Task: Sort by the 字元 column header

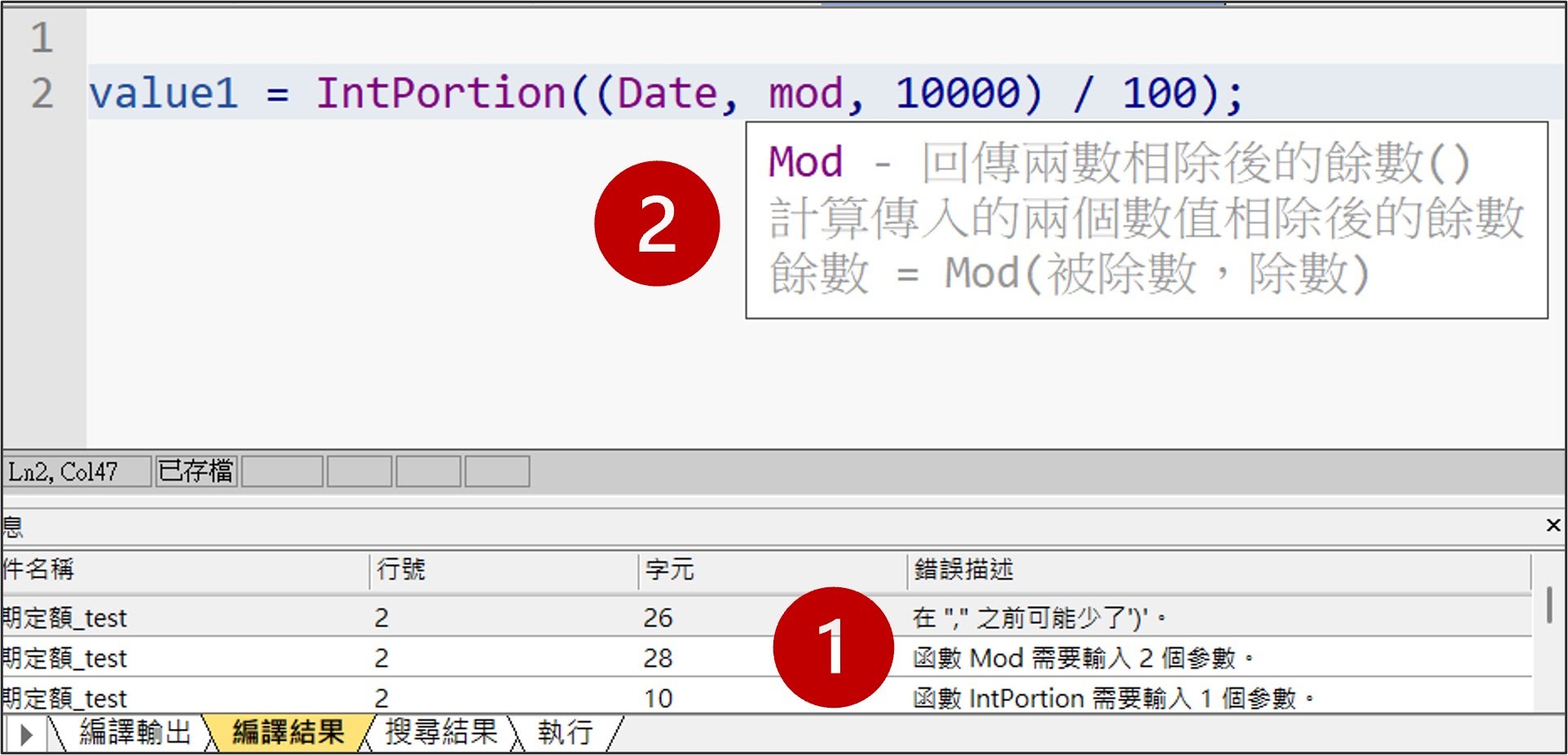Action: click(669, 569)
